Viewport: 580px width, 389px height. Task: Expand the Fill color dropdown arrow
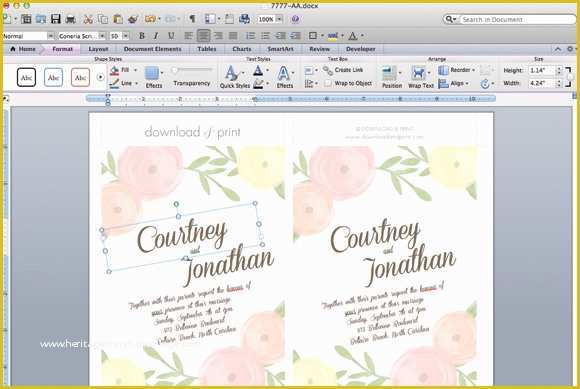135,70
